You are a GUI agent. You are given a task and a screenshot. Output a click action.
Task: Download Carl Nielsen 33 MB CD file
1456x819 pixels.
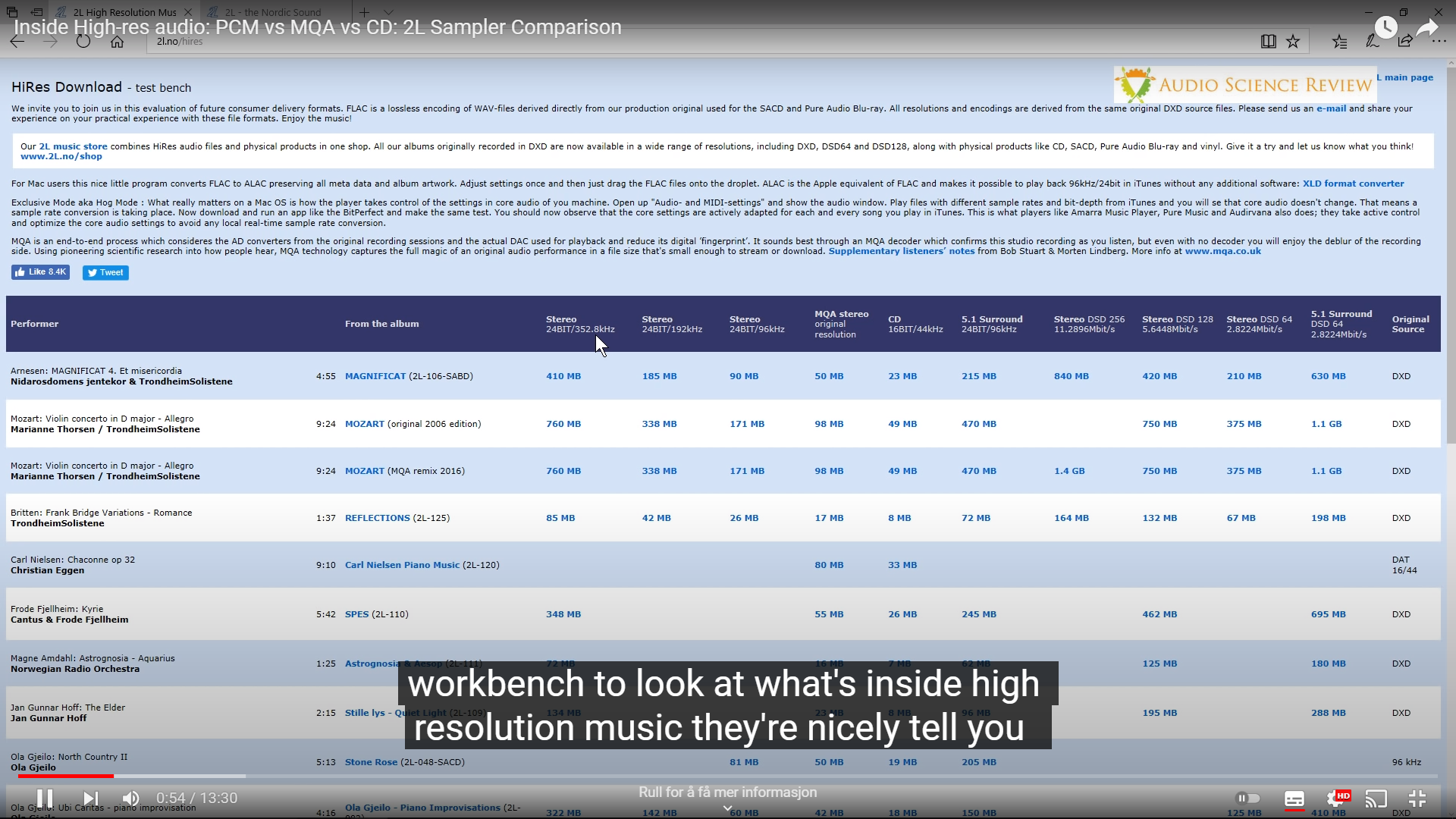[x=902, y=565]
